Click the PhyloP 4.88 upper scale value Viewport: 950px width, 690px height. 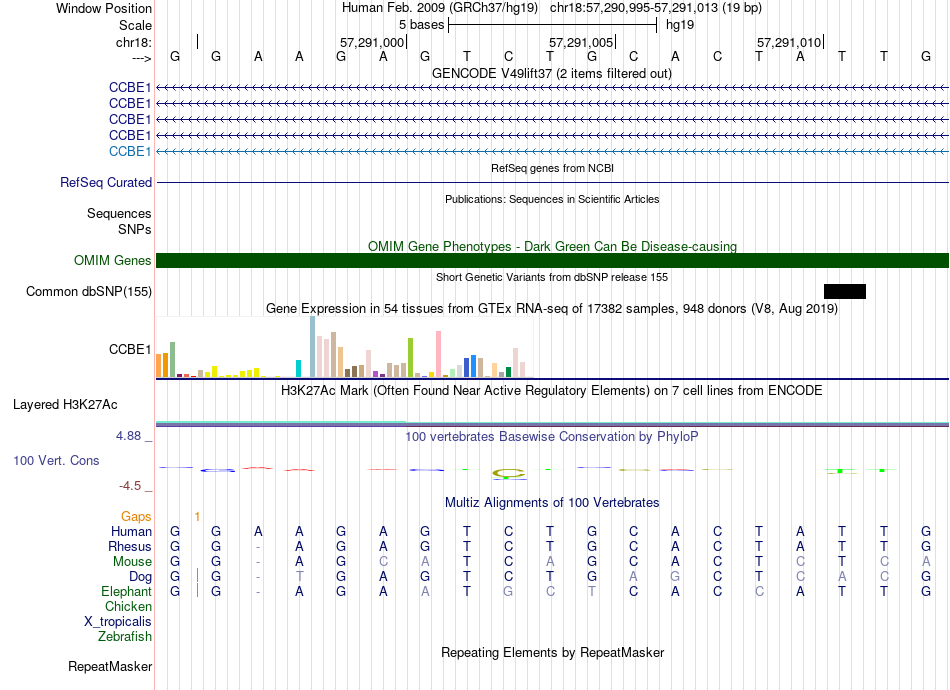pyautogui.click(x=128, y=436)
